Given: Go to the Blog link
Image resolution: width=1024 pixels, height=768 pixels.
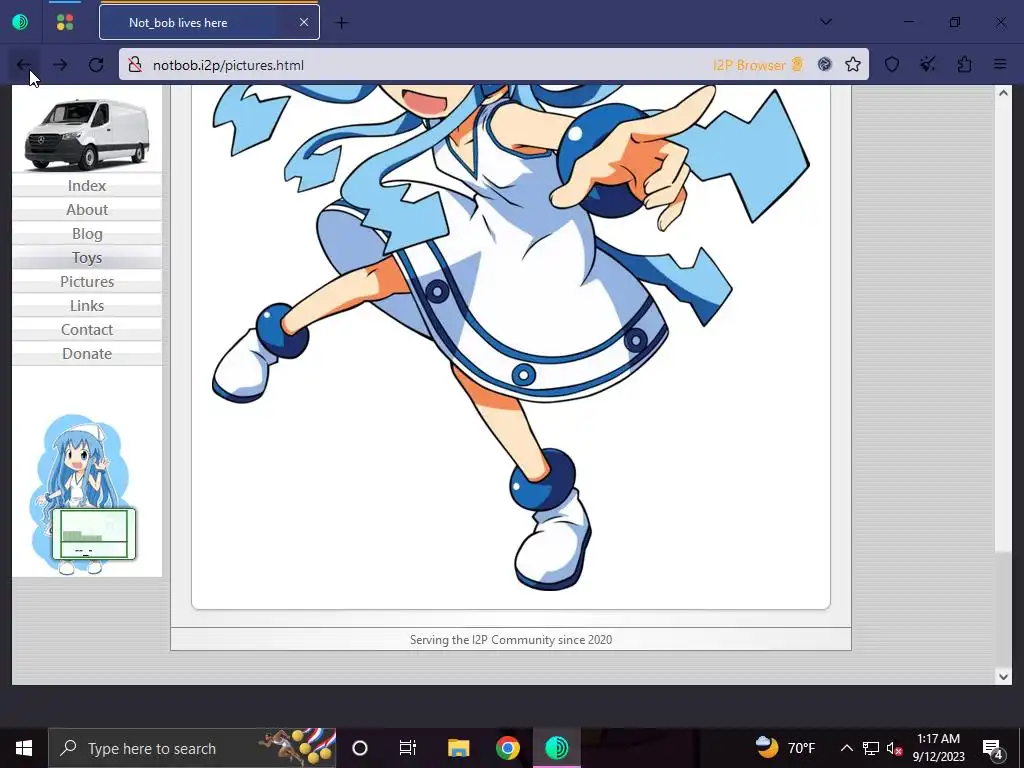Looking at the screenshot, I should point(87,234).
